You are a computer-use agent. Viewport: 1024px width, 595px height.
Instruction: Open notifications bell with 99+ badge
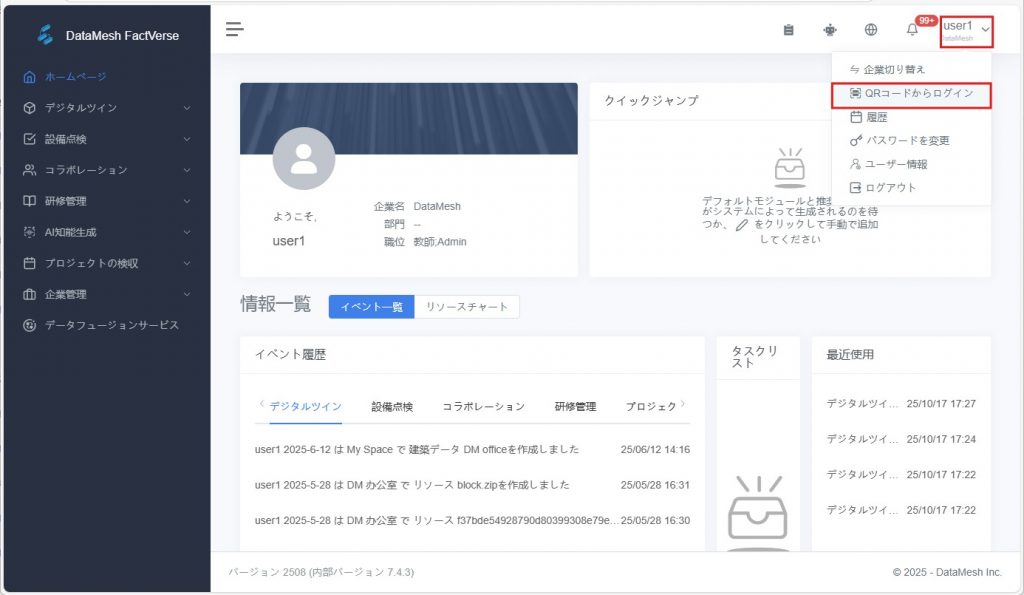[912, 30]
